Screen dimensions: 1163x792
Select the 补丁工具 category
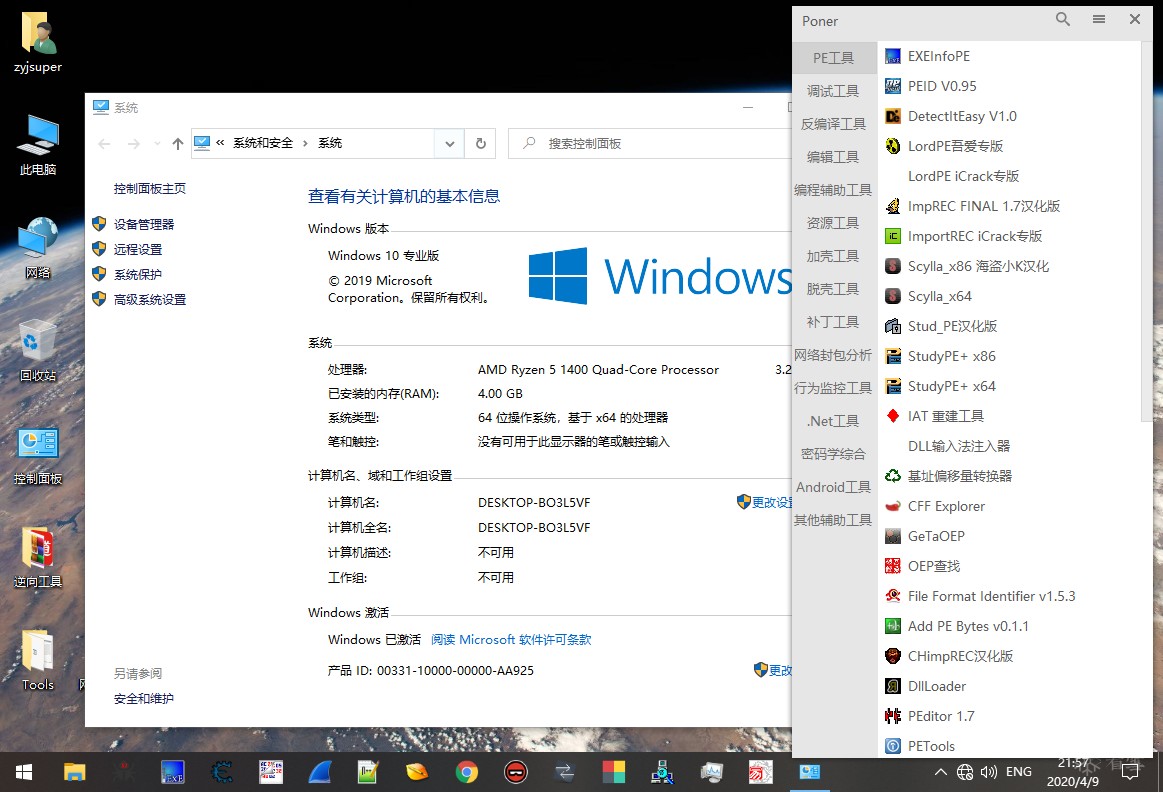pos(834,322)
